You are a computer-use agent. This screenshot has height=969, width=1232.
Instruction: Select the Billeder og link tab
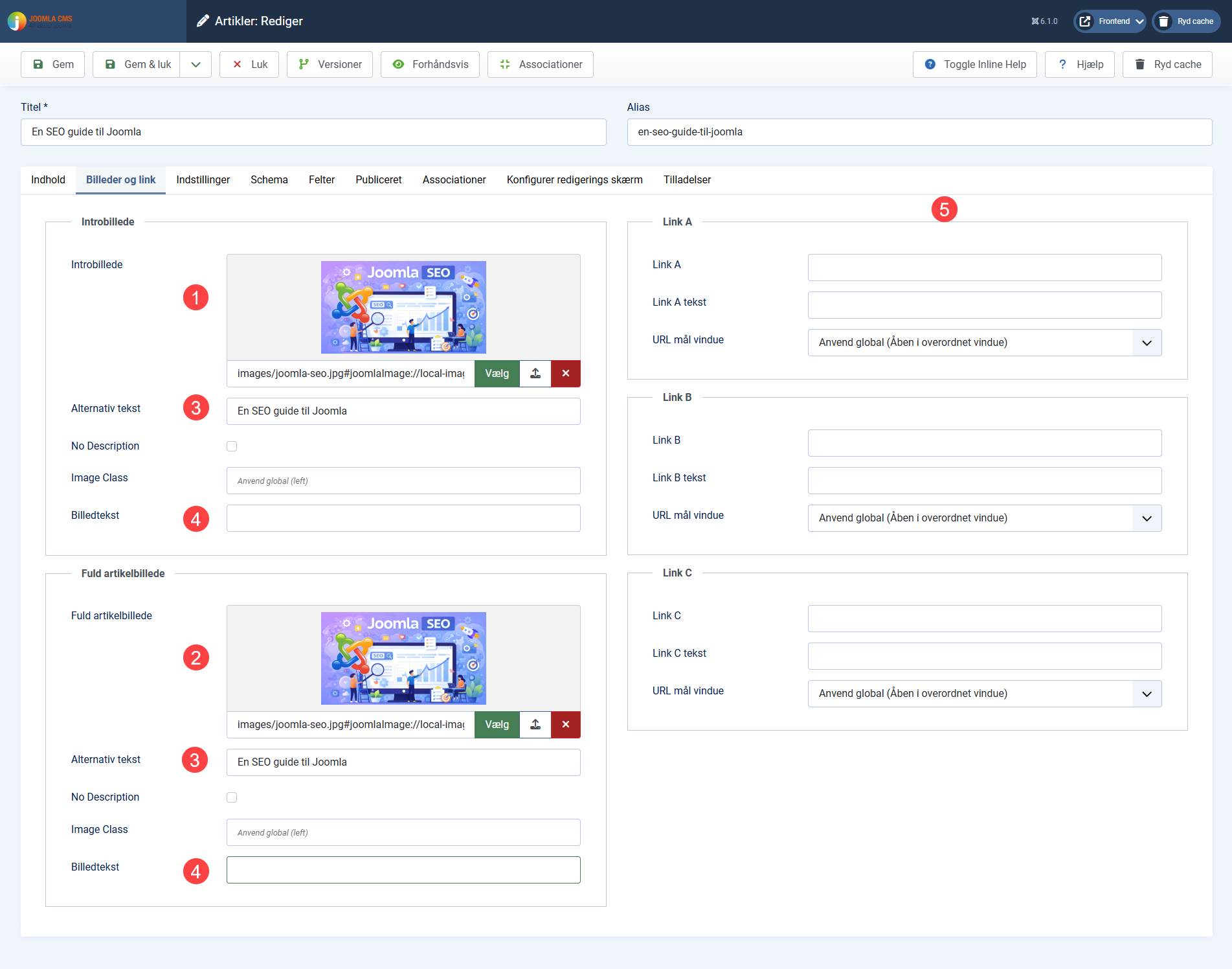point(120,180)
